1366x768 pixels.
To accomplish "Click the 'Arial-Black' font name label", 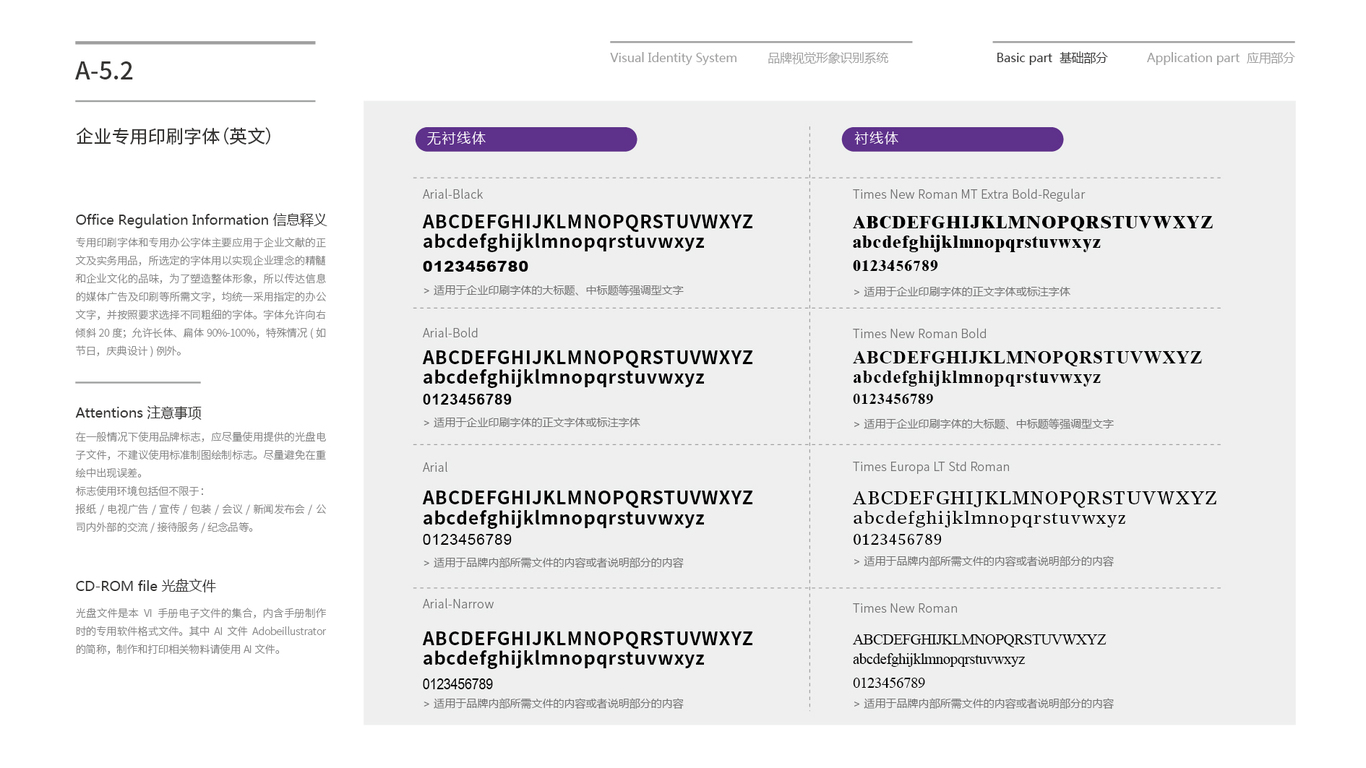I will pos(452,194).
